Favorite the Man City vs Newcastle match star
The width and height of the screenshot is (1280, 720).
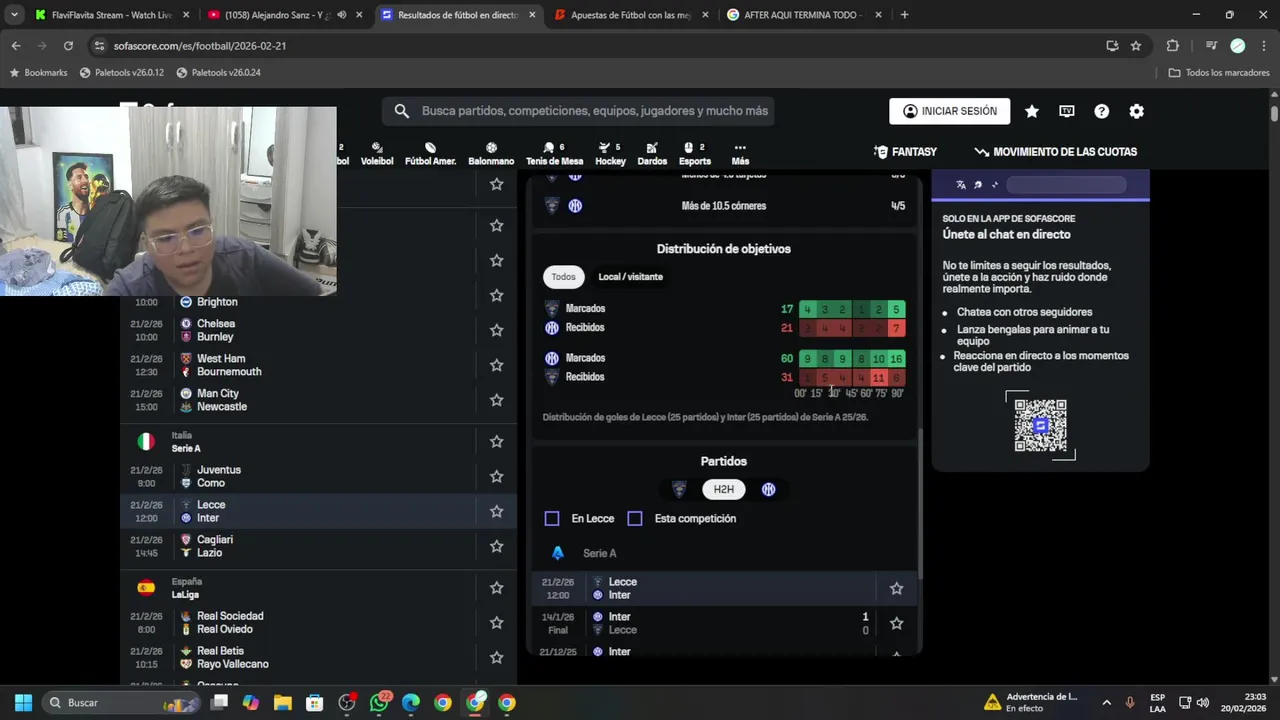(x=496, y=400)
